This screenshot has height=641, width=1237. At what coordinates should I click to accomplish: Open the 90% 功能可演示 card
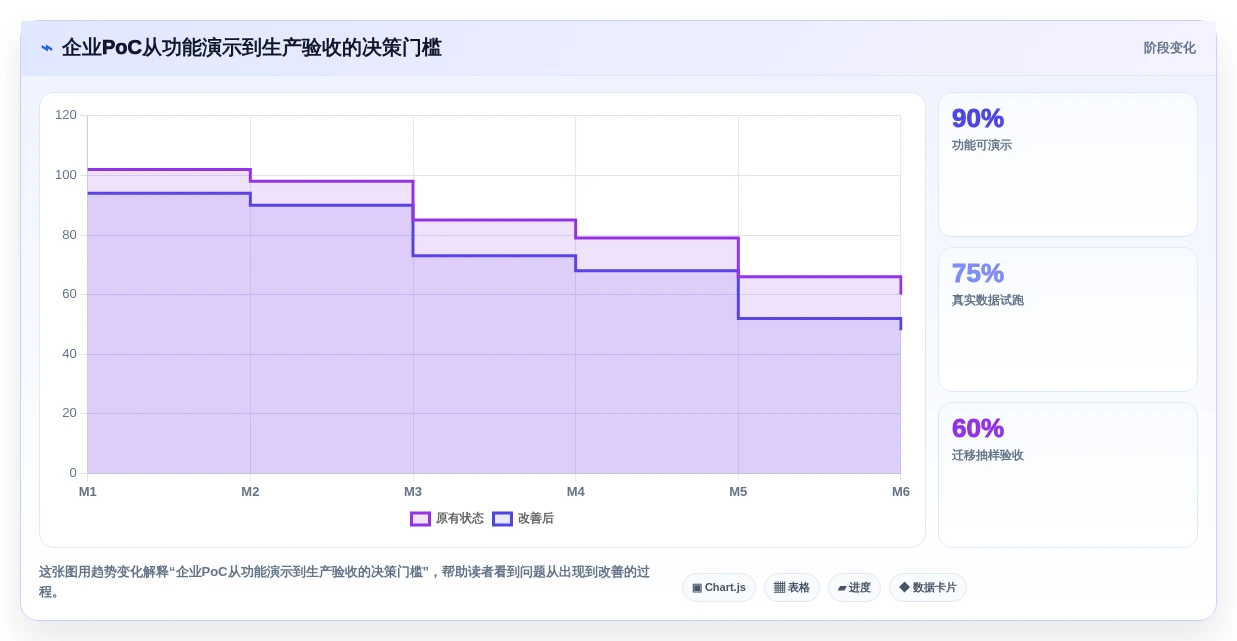pyautogui.click(x=1068, y=165)
